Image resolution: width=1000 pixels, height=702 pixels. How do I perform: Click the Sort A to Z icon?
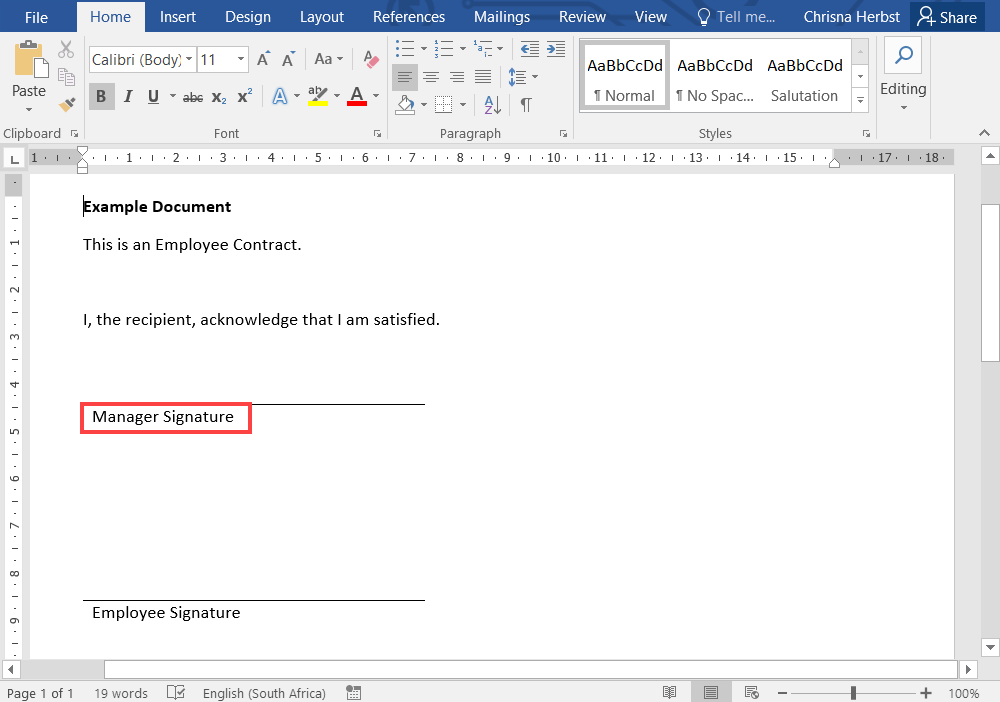pyautogui.click(x=492, y=104)
